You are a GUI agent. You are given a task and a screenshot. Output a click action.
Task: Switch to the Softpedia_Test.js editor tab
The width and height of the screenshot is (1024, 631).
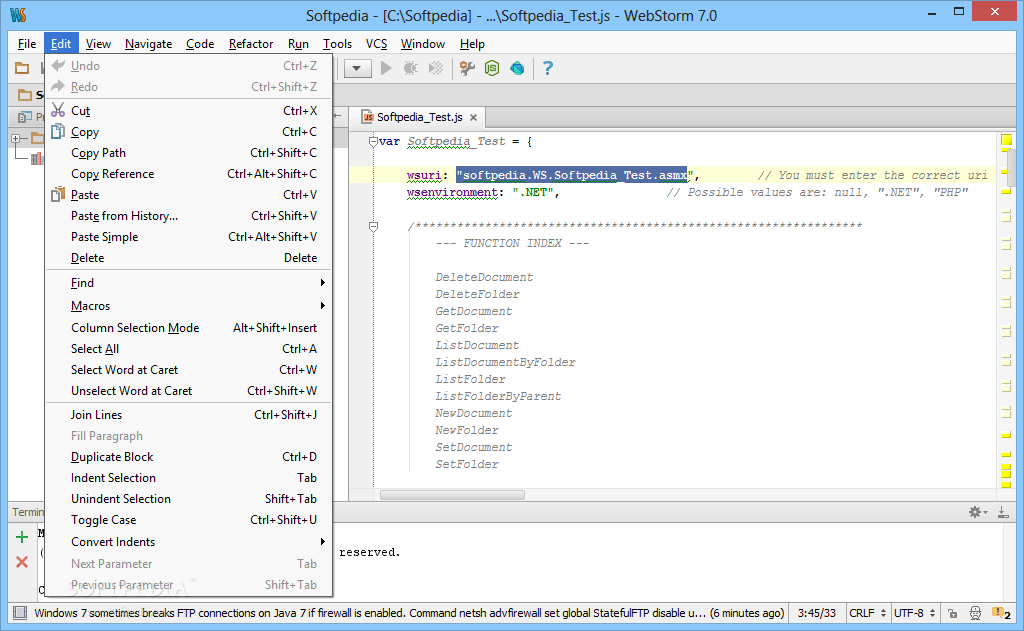[x=420, y=117]
